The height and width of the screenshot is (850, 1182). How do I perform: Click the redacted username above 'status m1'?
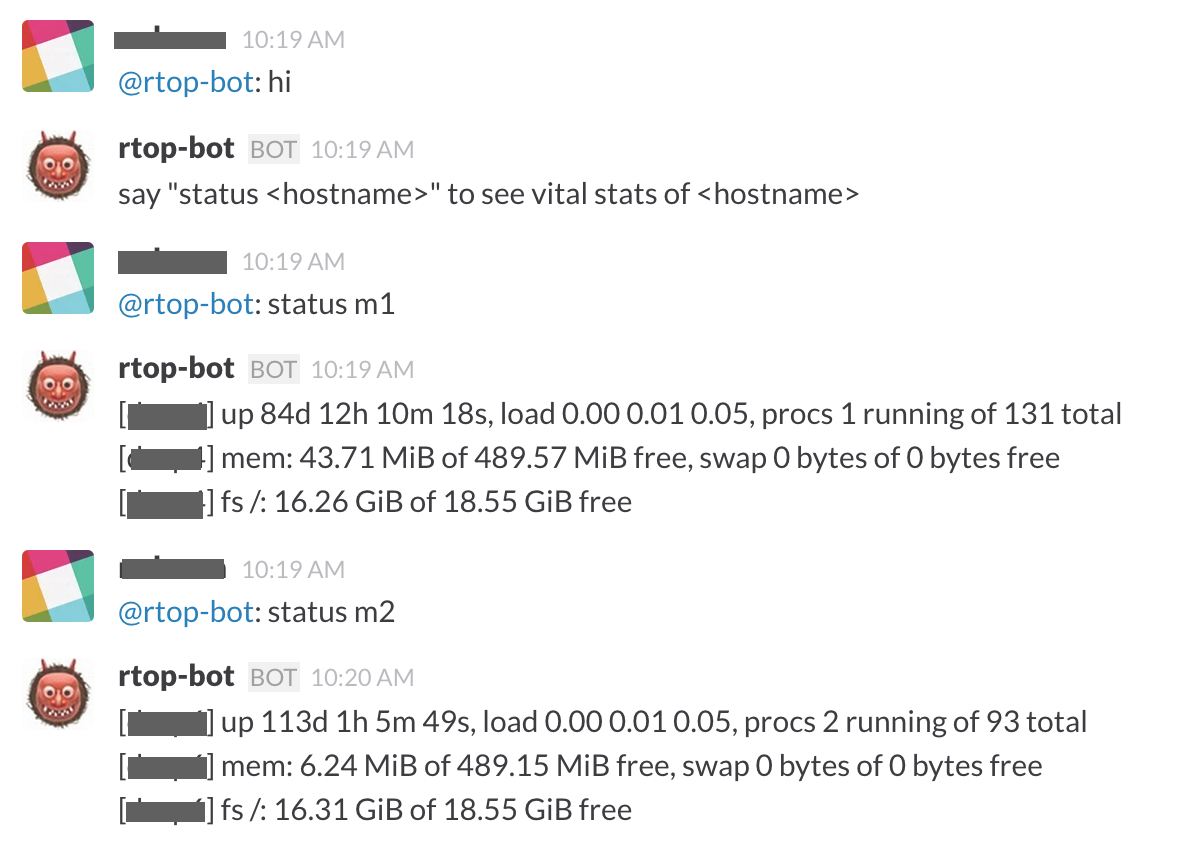point(173,261)
